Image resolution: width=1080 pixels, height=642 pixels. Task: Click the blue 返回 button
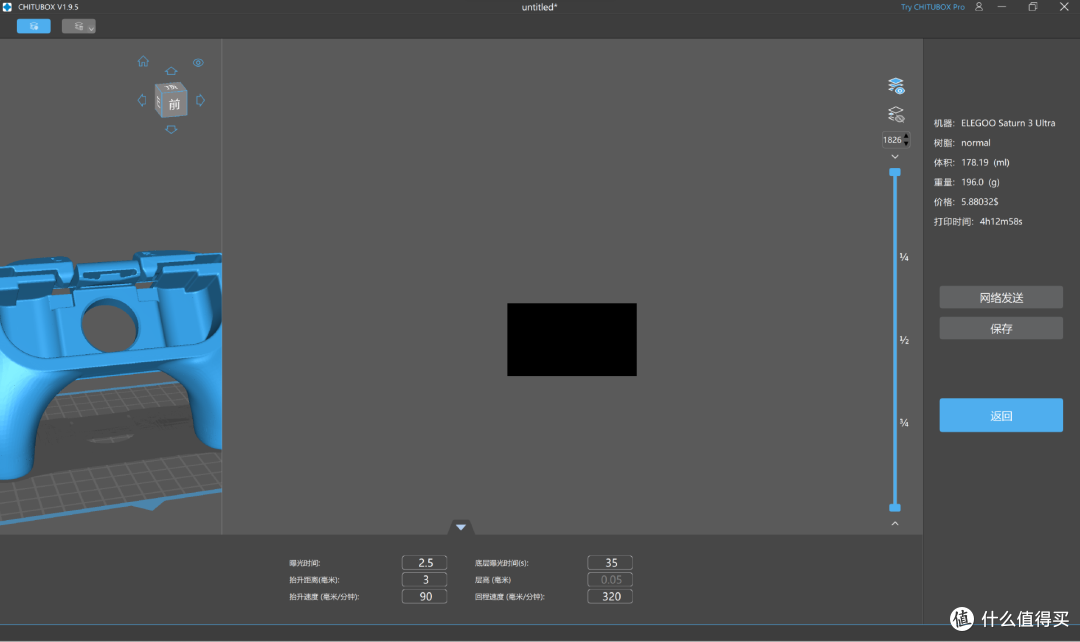(1001, 415)
